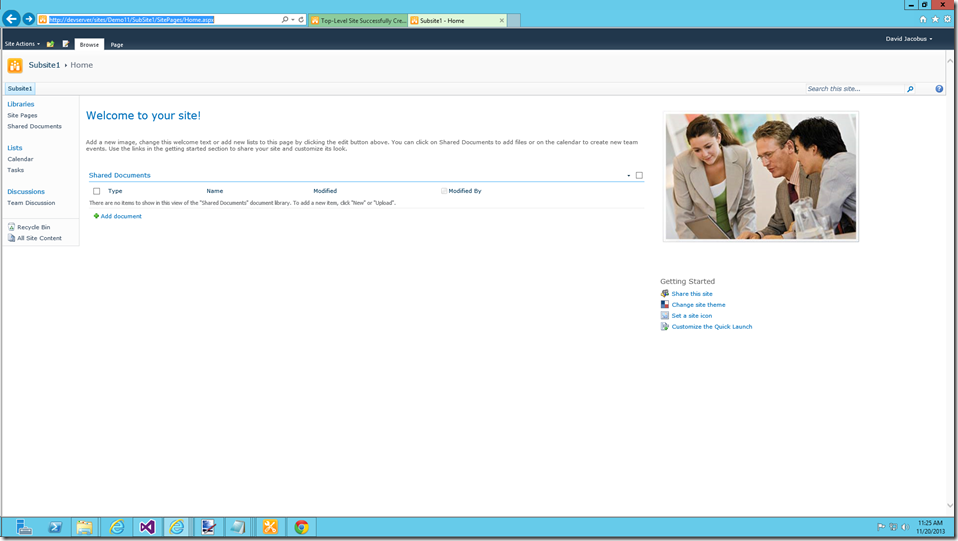The width and height of the screenshot is (958, 541).
Task: Open File Explorer from the taskbar
Action: click(85, 527)
